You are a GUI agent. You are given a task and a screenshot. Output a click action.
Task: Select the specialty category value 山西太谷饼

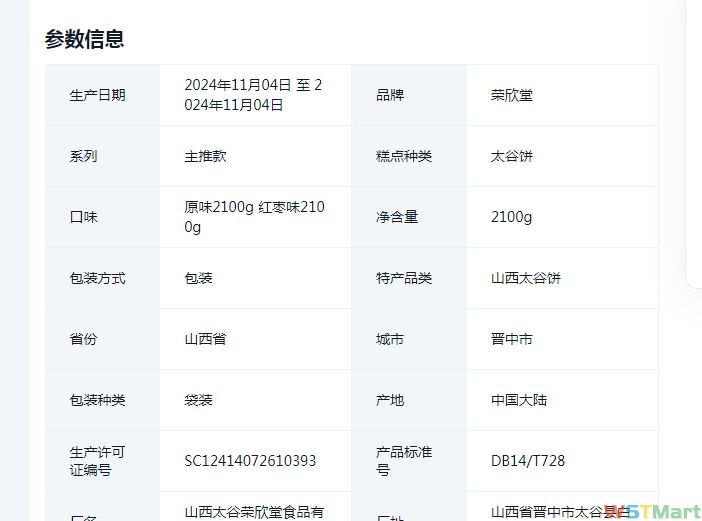[525, 278]
